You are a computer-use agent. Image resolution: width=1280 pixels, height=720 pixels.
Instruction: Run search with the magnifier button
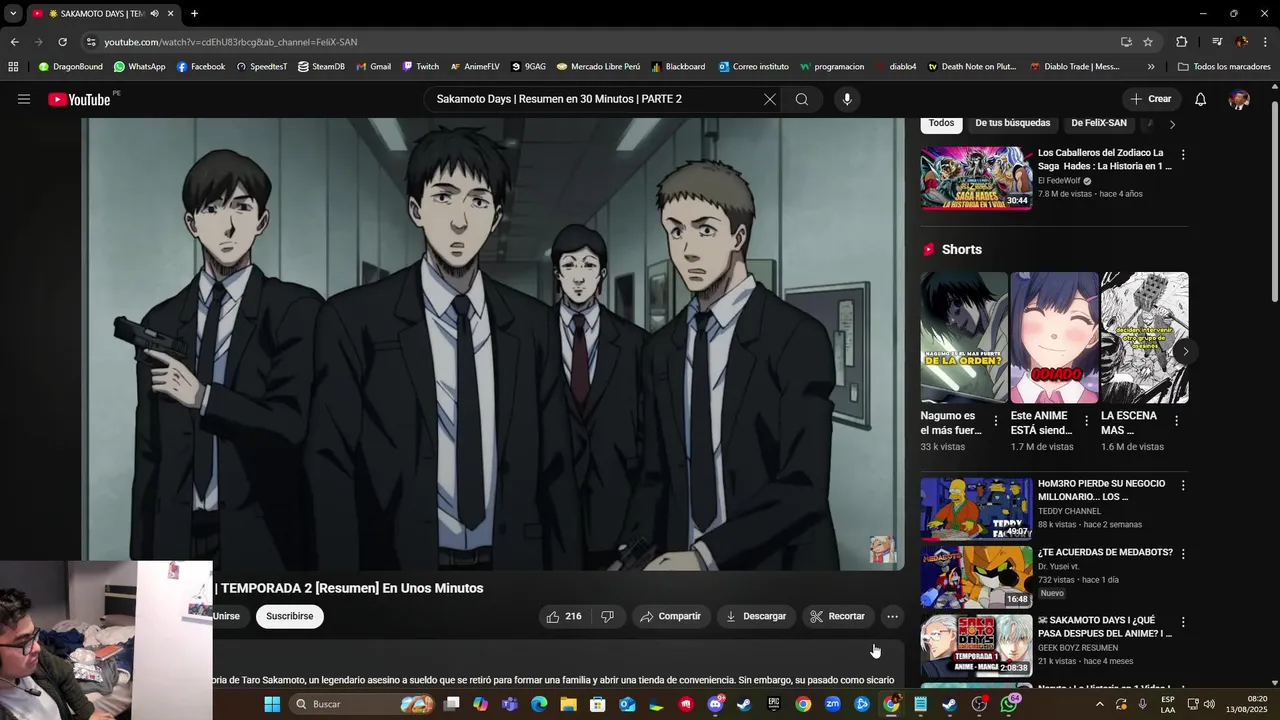point(802,99)
